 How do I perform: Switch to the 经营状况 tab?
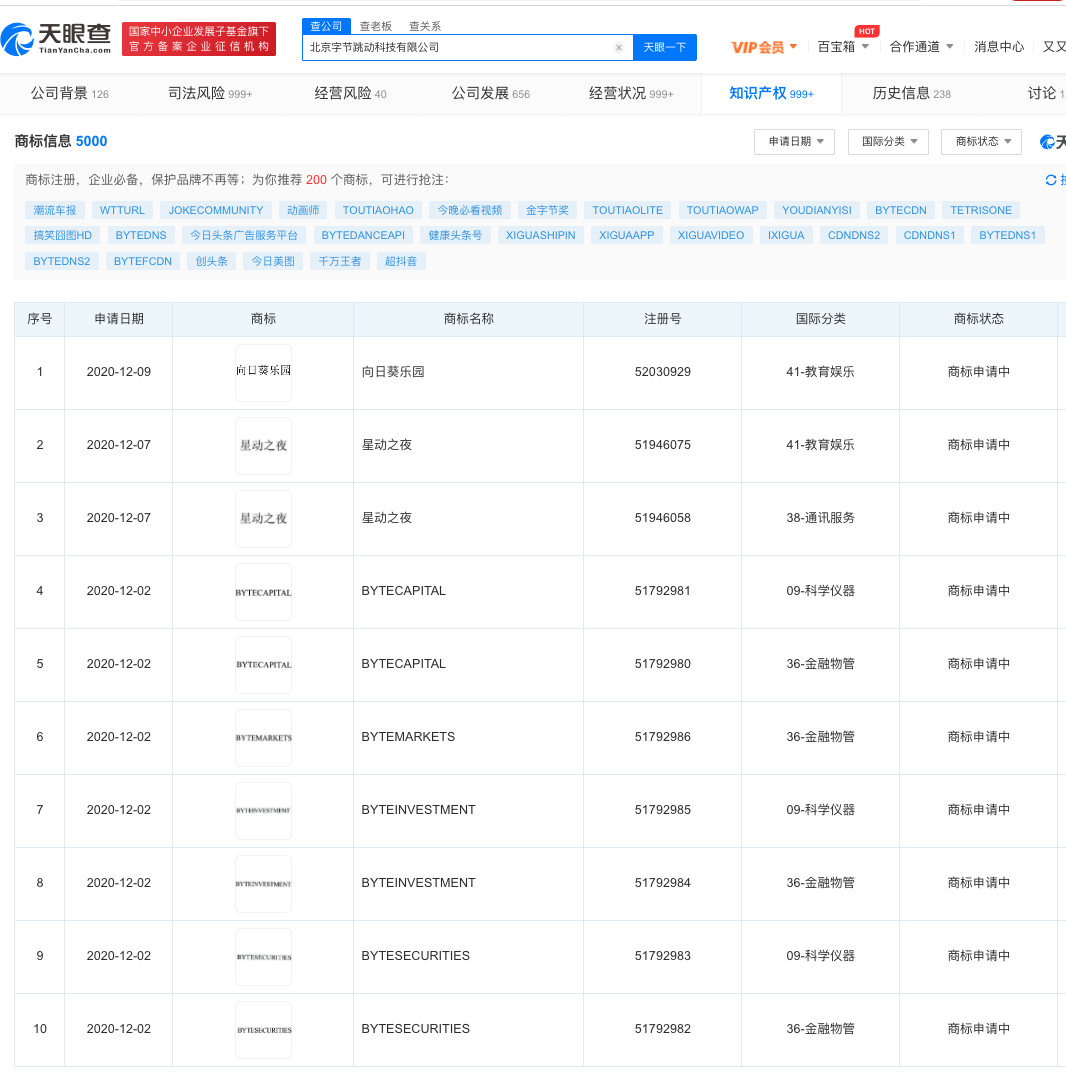click(x=631, y=93)
